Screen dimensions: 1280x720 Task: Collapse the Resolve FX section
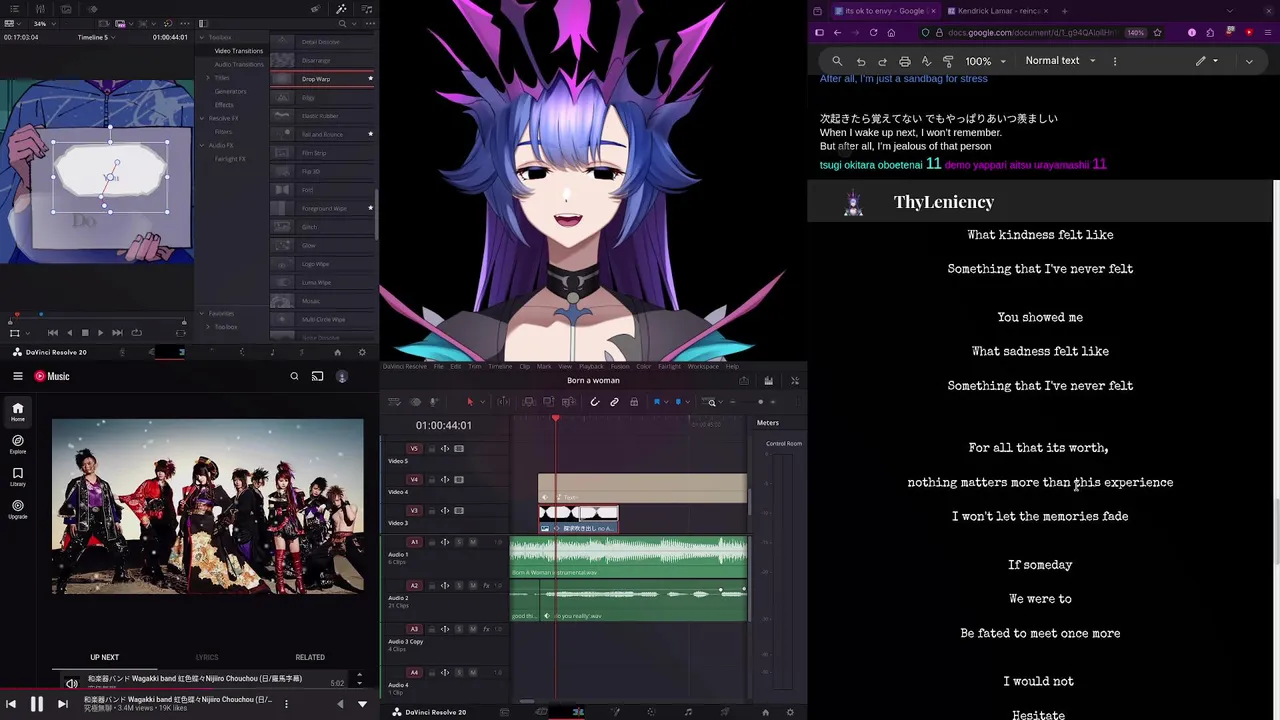click(x=202, y=118)
